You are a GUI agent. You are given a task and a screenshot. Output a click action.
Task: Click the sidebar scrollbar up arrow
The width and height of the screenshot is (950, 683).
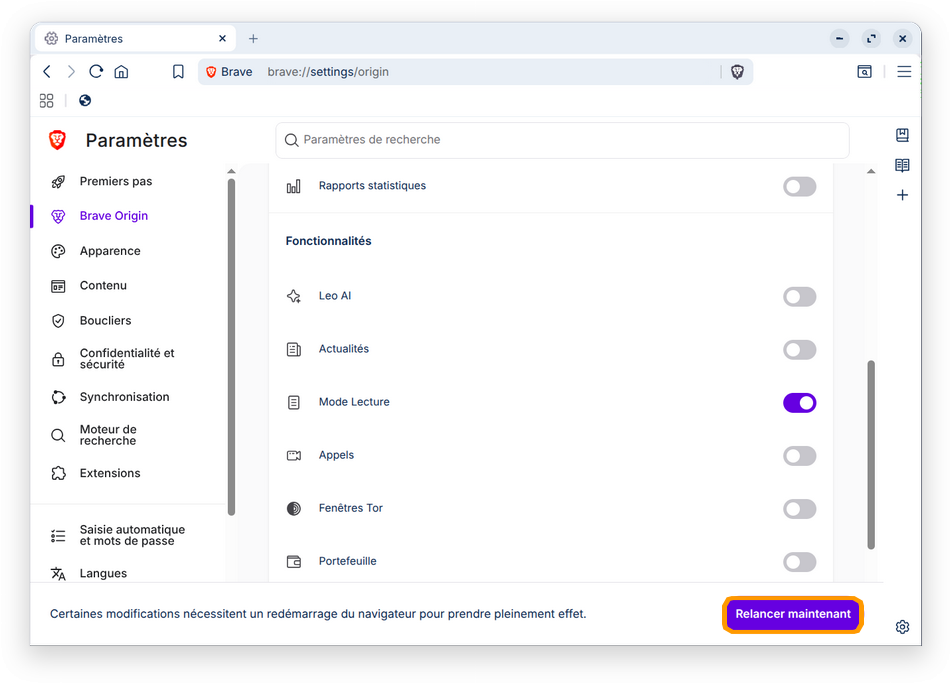tap(231, 172)
